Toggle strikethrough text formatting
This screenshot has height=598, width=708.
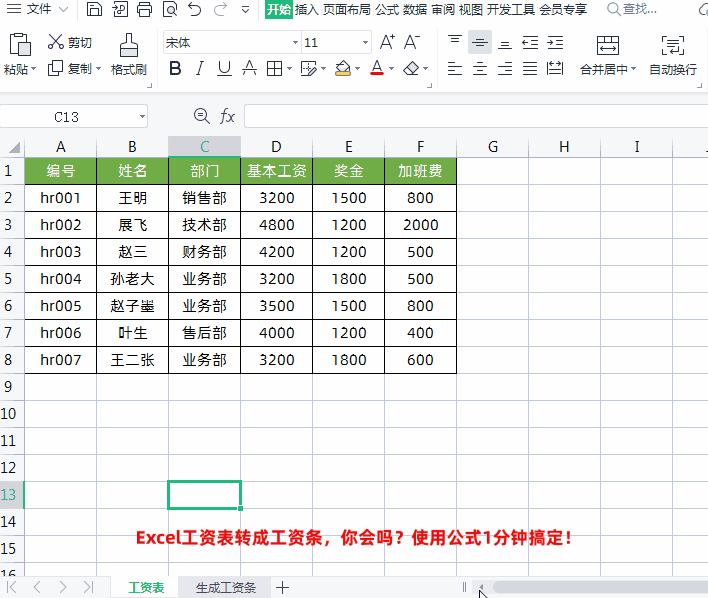[249, 69]
